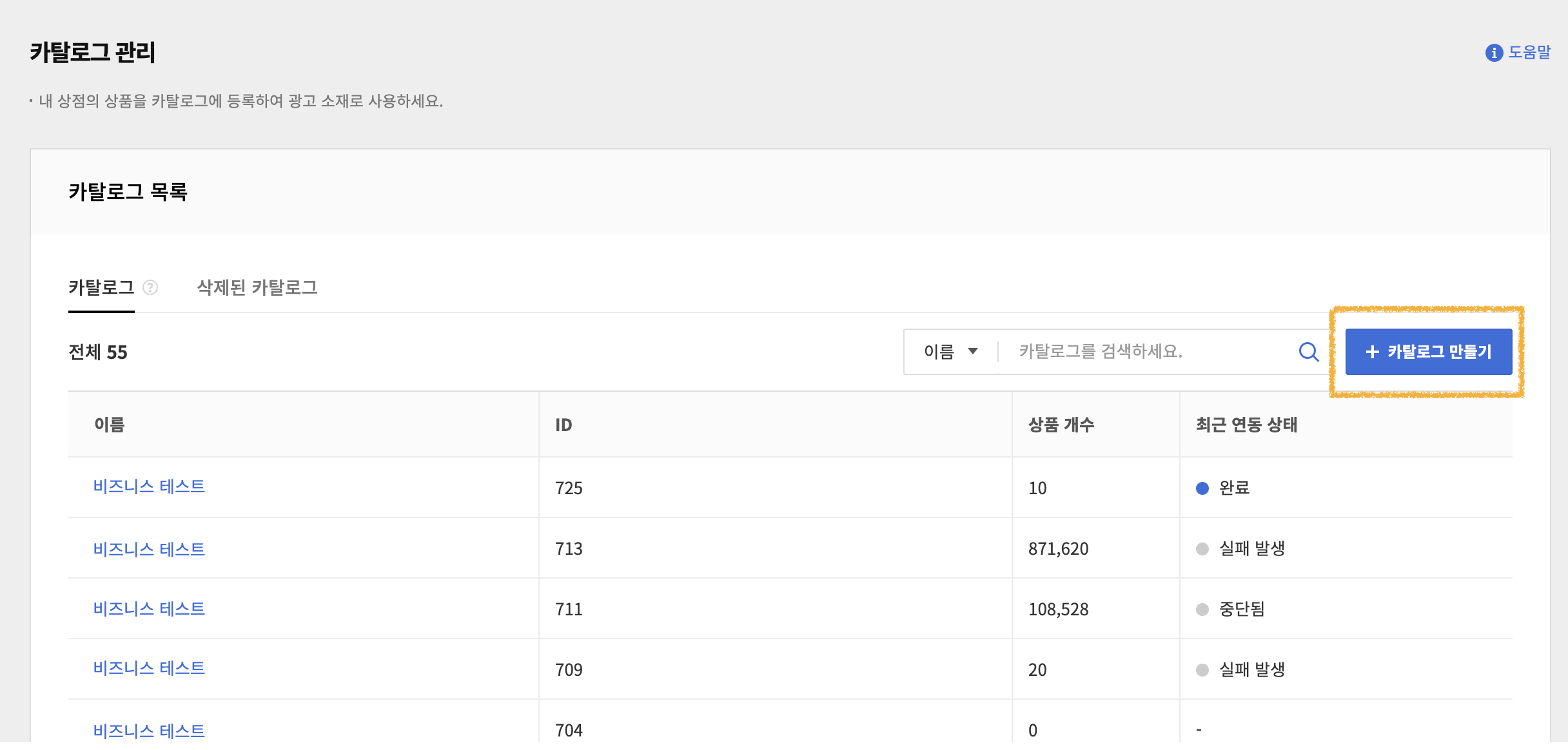Open 비즈니스 테스트 catalog with ID 713
This screenshot has height=750, width=1568.
[149, 549]
